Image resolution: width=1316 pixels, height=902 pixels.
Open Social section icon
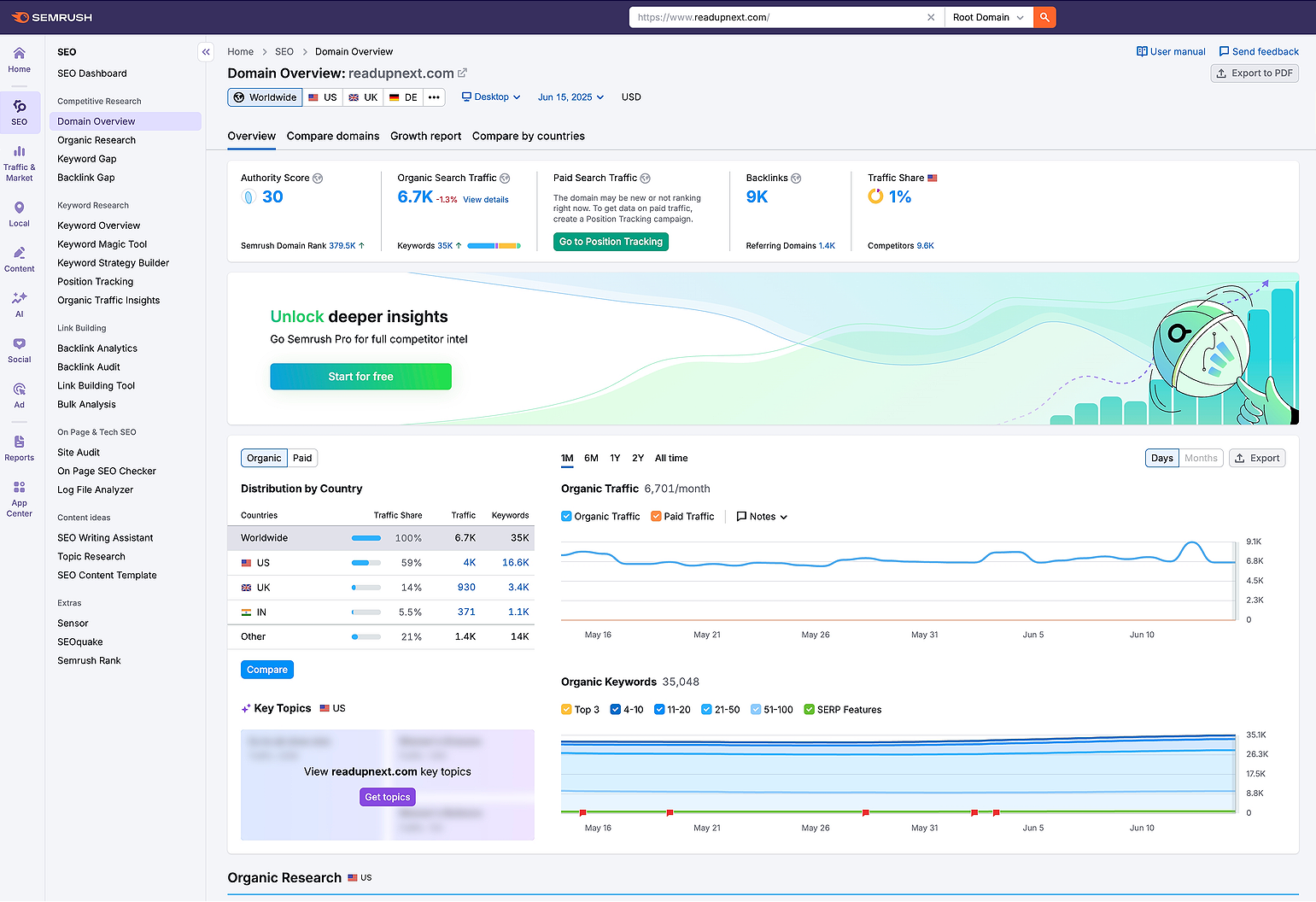click(20, 349)
